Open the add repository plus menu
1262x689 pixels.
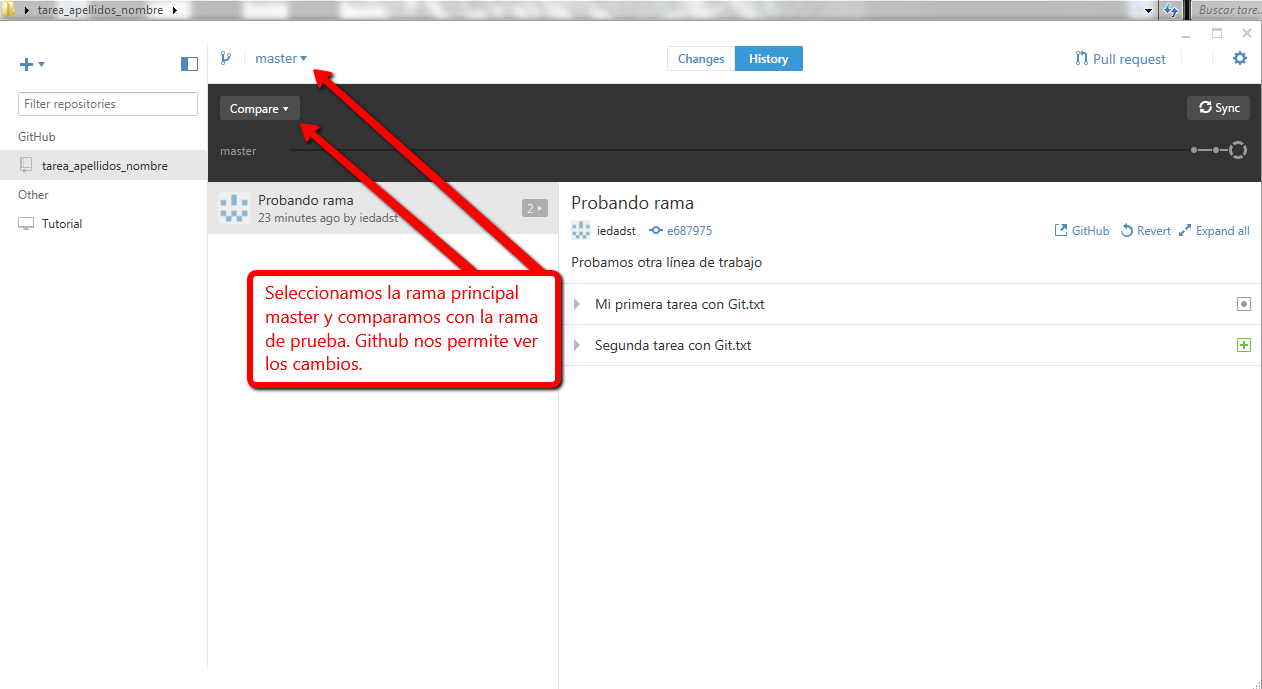click(32, 64)
